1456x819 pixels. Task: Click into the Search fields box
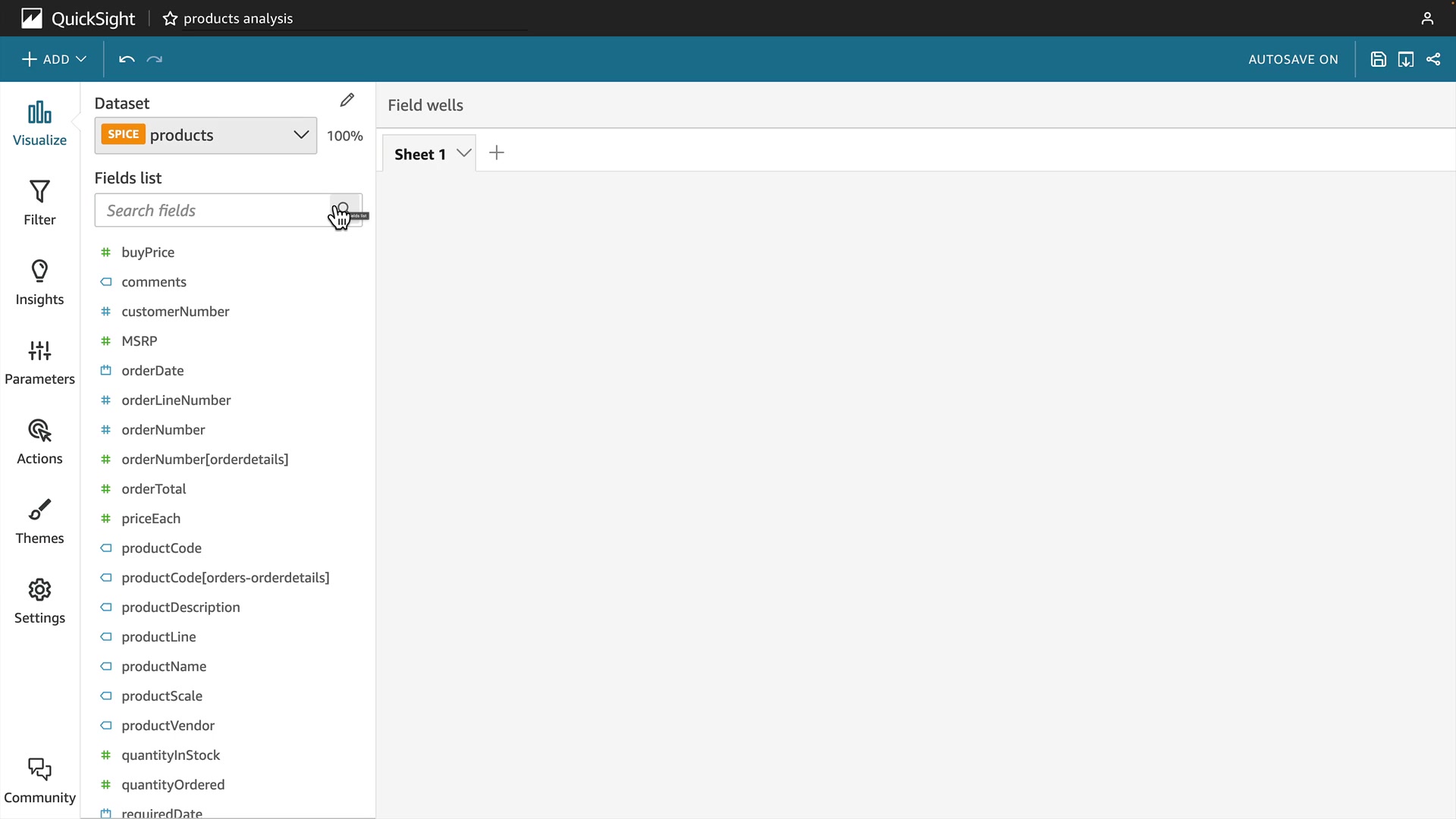tap(212, 211)
